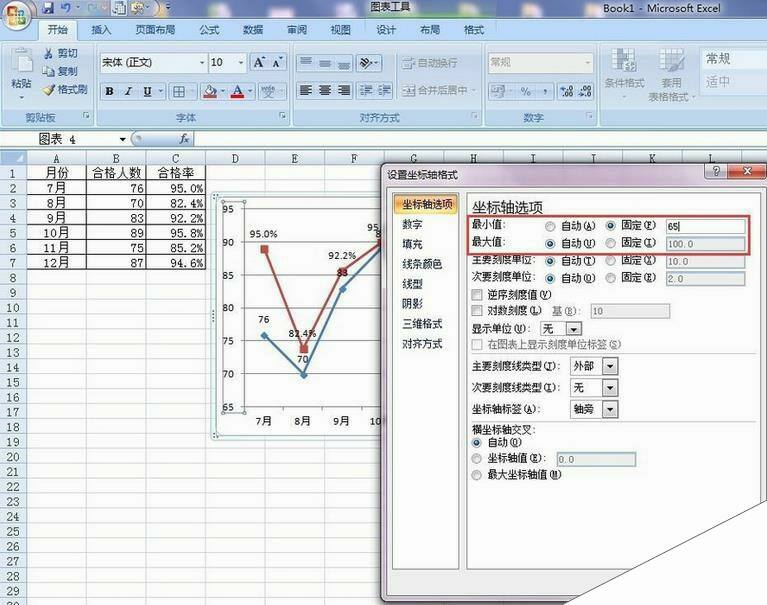Select 固定 radio for 次要刻度单位

610,278
